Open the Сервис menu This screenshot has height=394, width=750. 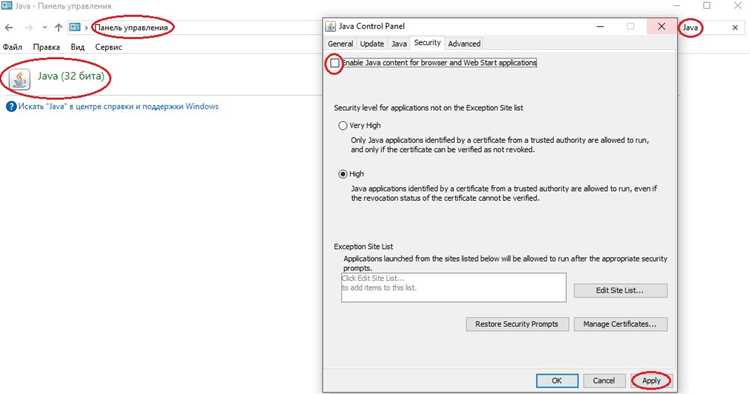click(x=109, y=47)
